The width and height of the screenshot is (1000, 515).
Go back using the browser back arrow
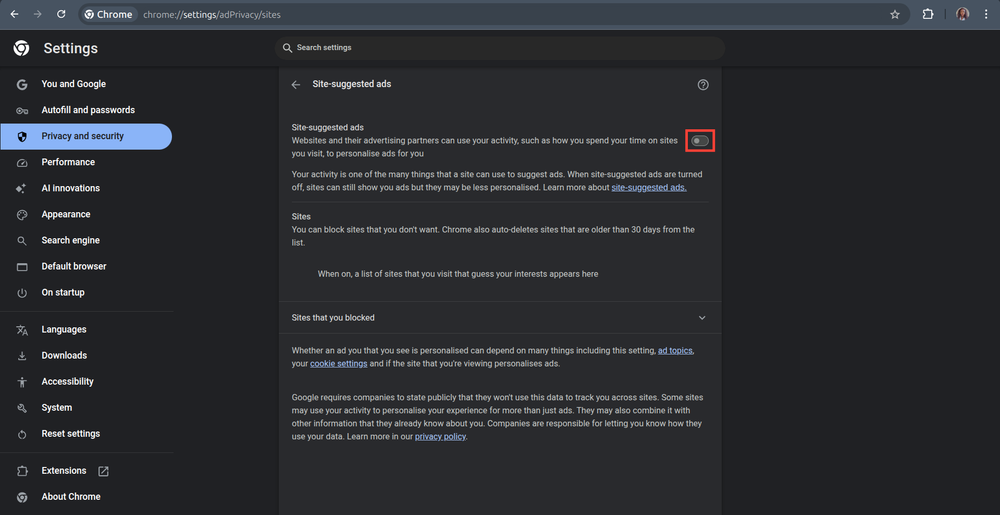(x=14, y=15)
